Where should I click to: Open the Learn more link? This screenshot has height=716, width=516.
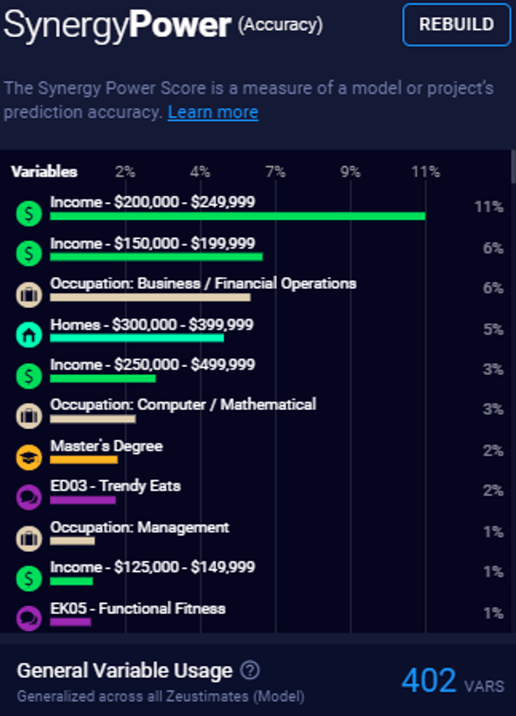coord(213,112)
